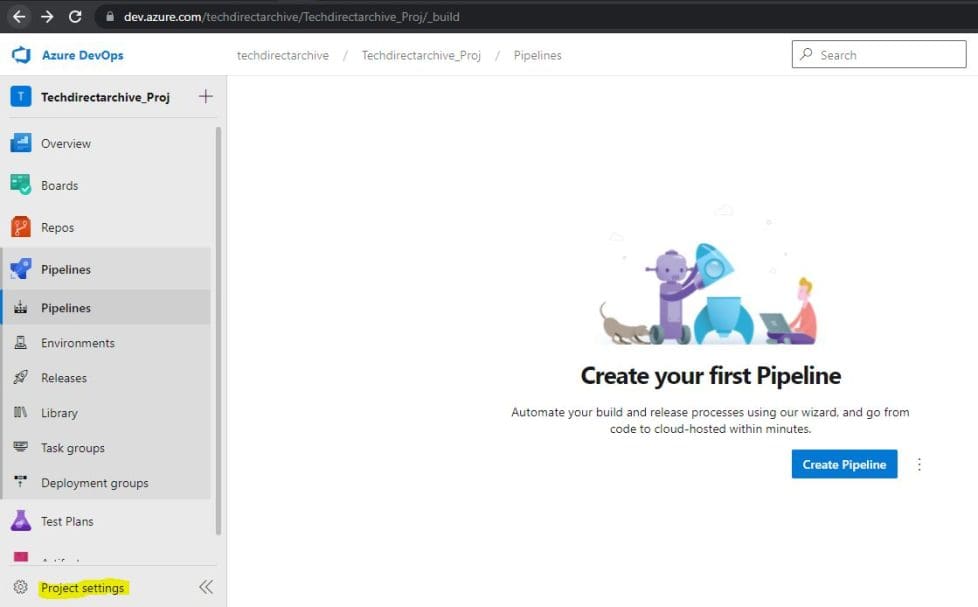Focus the Search box
Screen dimensions: 978x607
click(x=879, y=54)
